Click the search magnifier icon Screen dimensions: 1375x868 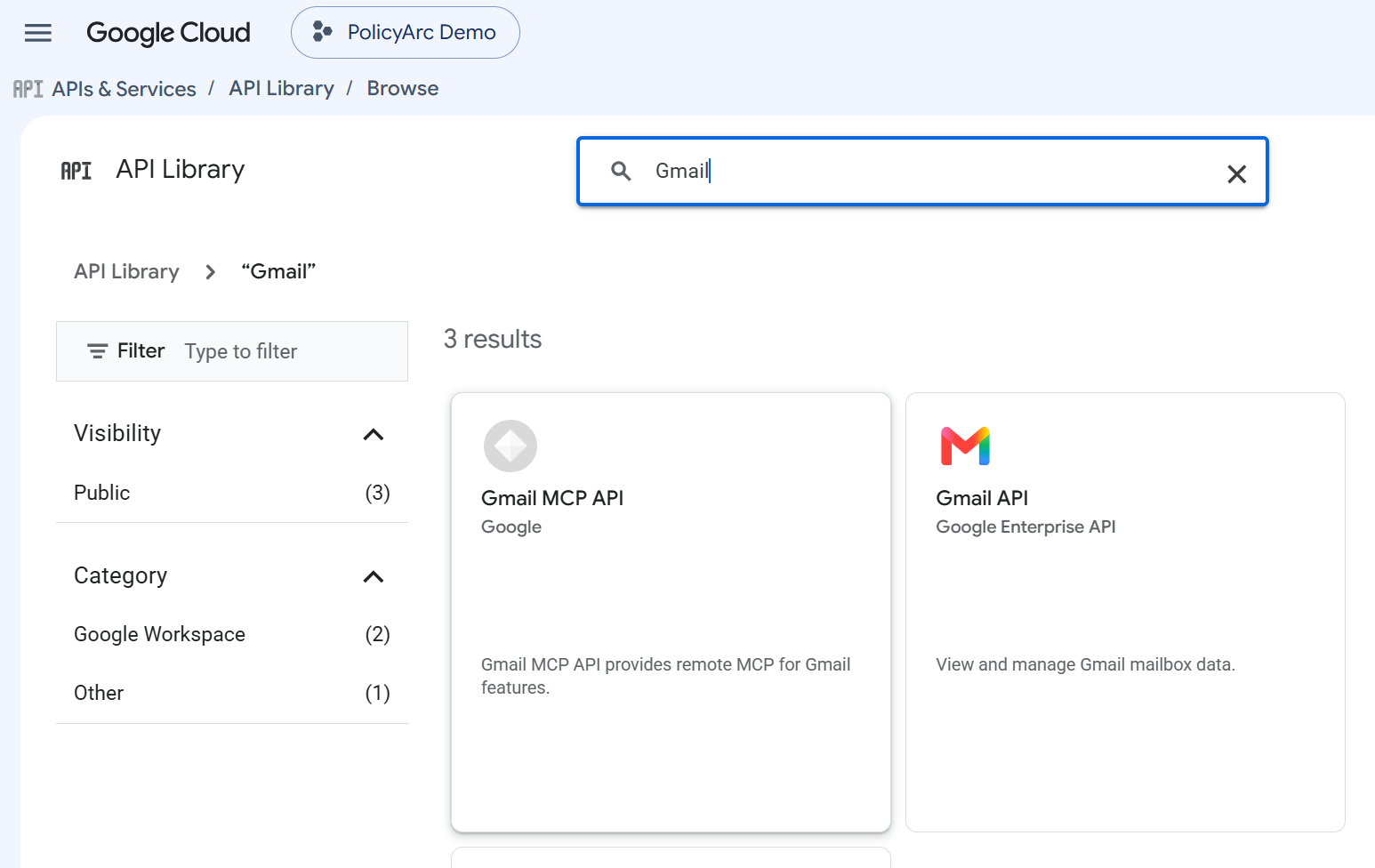(x=621, y=171)
